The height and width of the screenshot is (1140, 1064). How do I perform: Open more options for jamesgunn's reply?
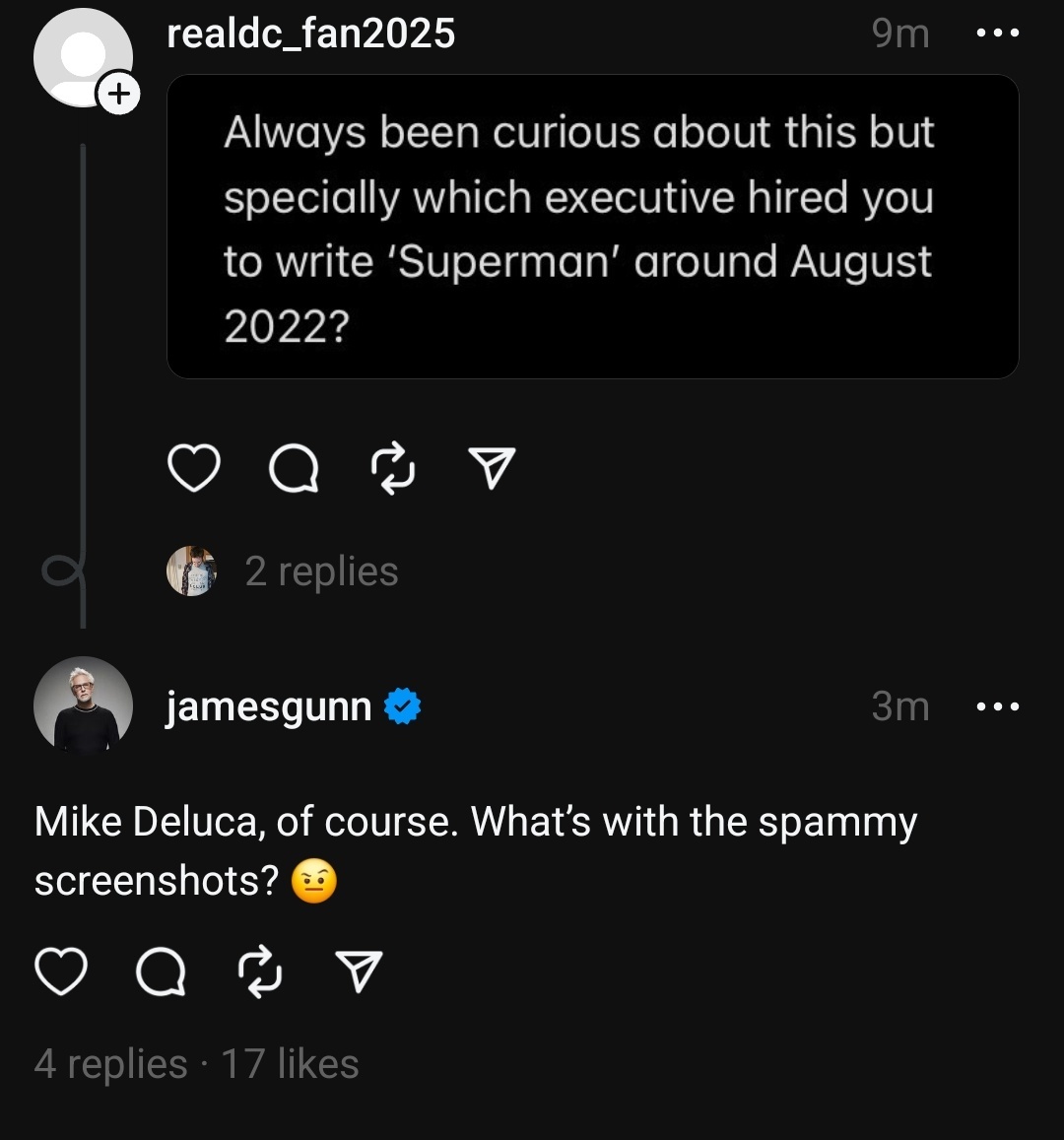tap(996, 706)
